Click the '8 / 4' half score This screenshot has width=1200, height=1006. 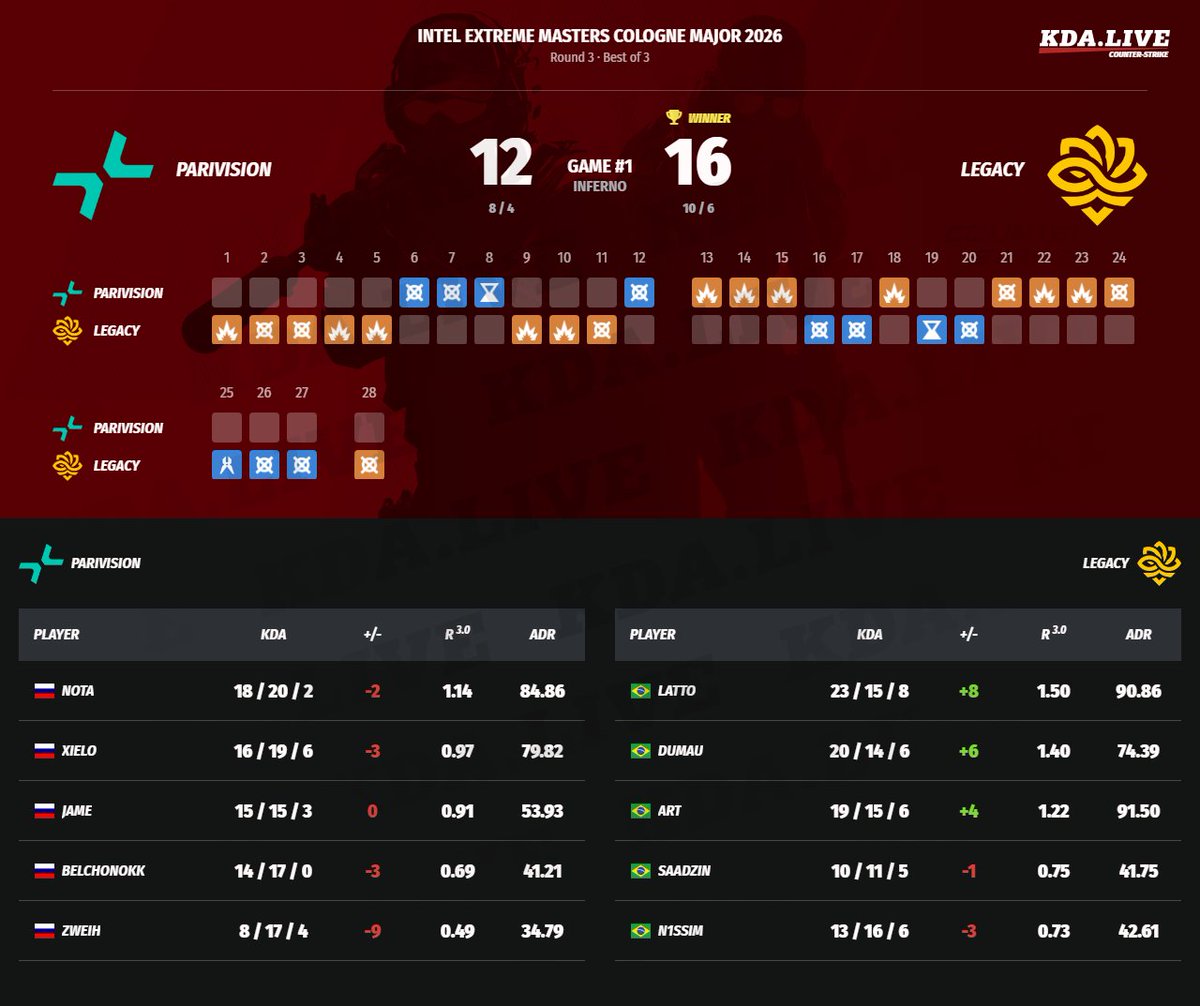point(501,209)
